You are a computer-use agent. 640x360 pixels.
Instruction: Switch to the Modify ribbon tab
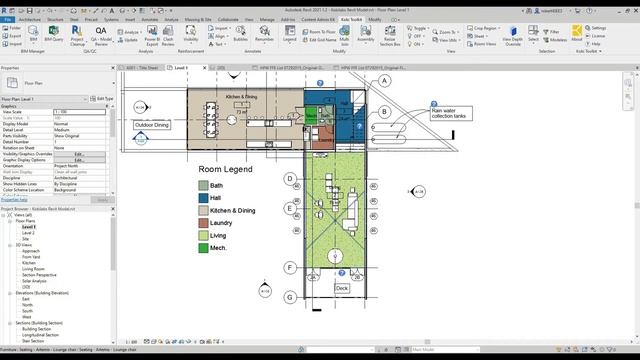(375, 19)
